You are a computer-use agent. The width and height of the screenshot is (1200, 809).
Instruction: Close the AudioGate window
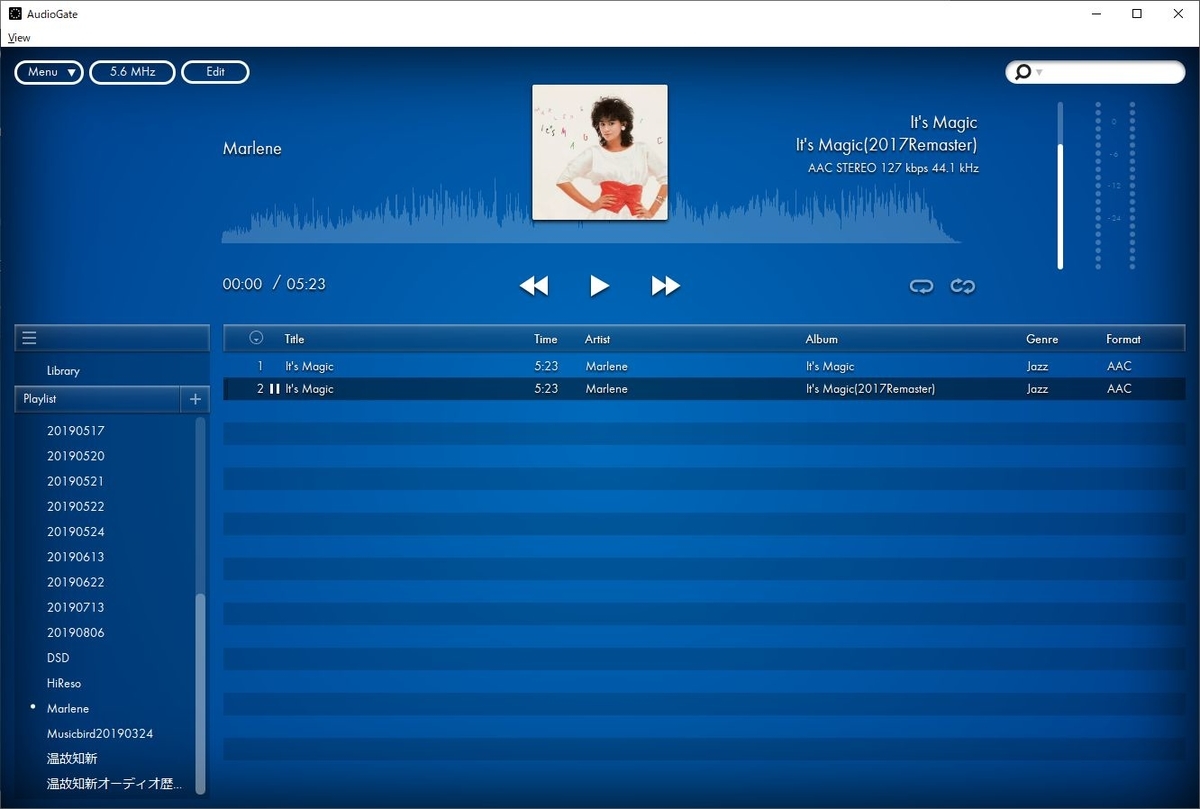[1178, 14]
